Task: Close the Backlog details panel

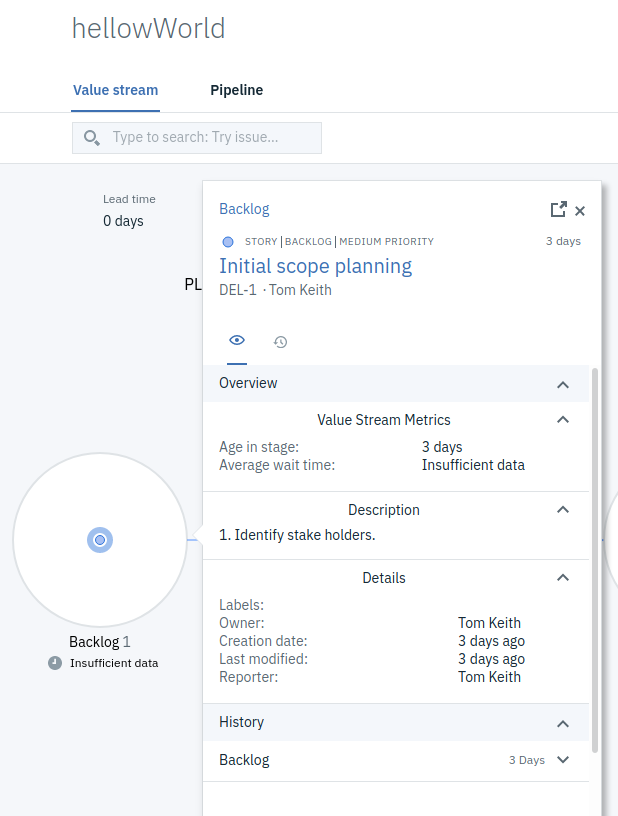Action: coord(580,211)
